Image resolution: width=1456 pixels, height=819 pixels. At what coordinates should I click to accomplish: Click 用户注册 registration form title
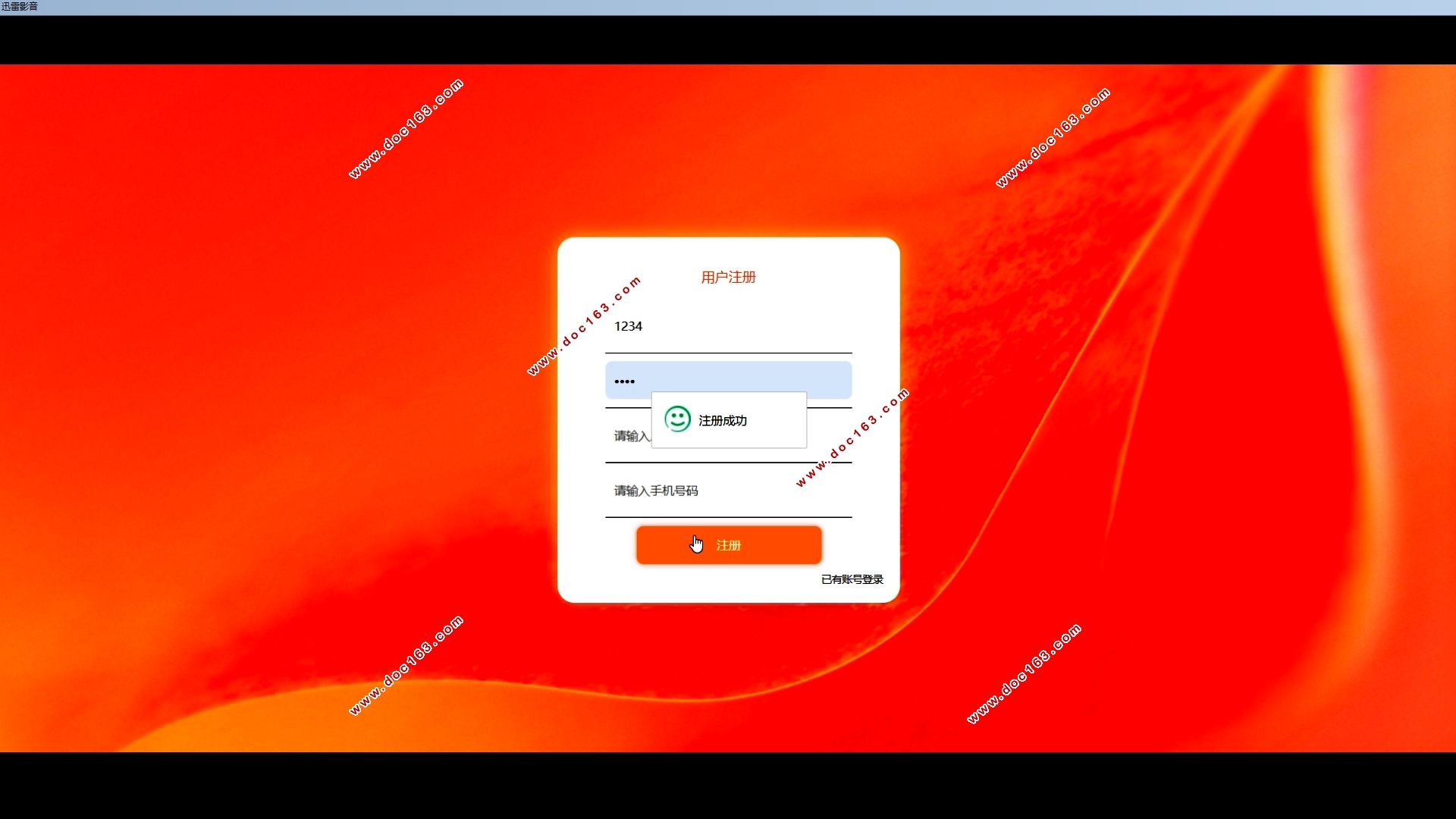727,277
